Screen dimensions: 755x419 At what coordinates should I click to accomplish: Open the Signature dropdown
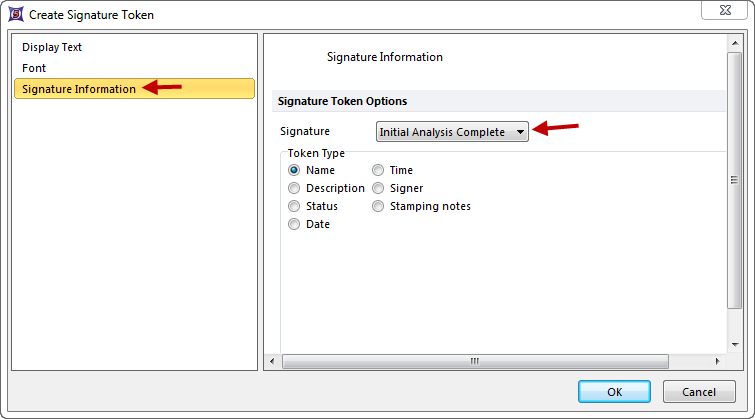(x=452, y=132)
